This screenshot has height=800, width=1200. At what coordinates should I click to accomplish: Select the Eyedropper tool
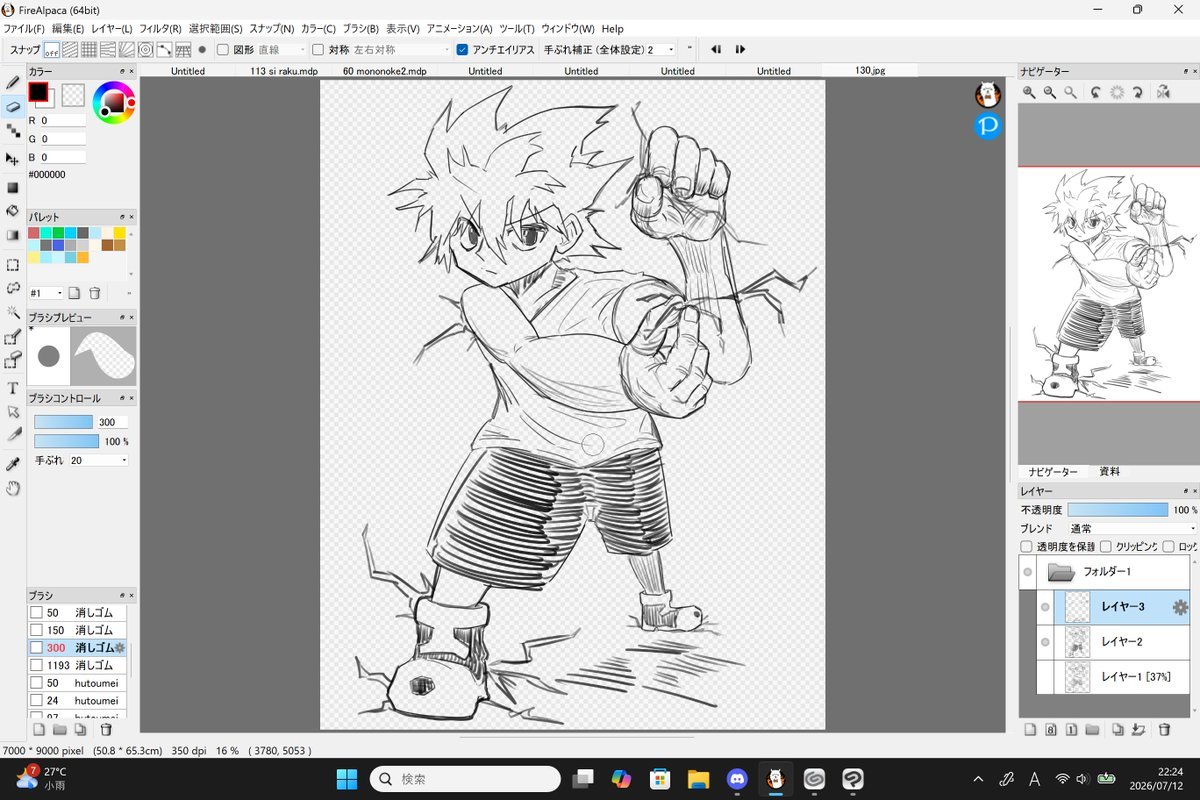[13, 465]
